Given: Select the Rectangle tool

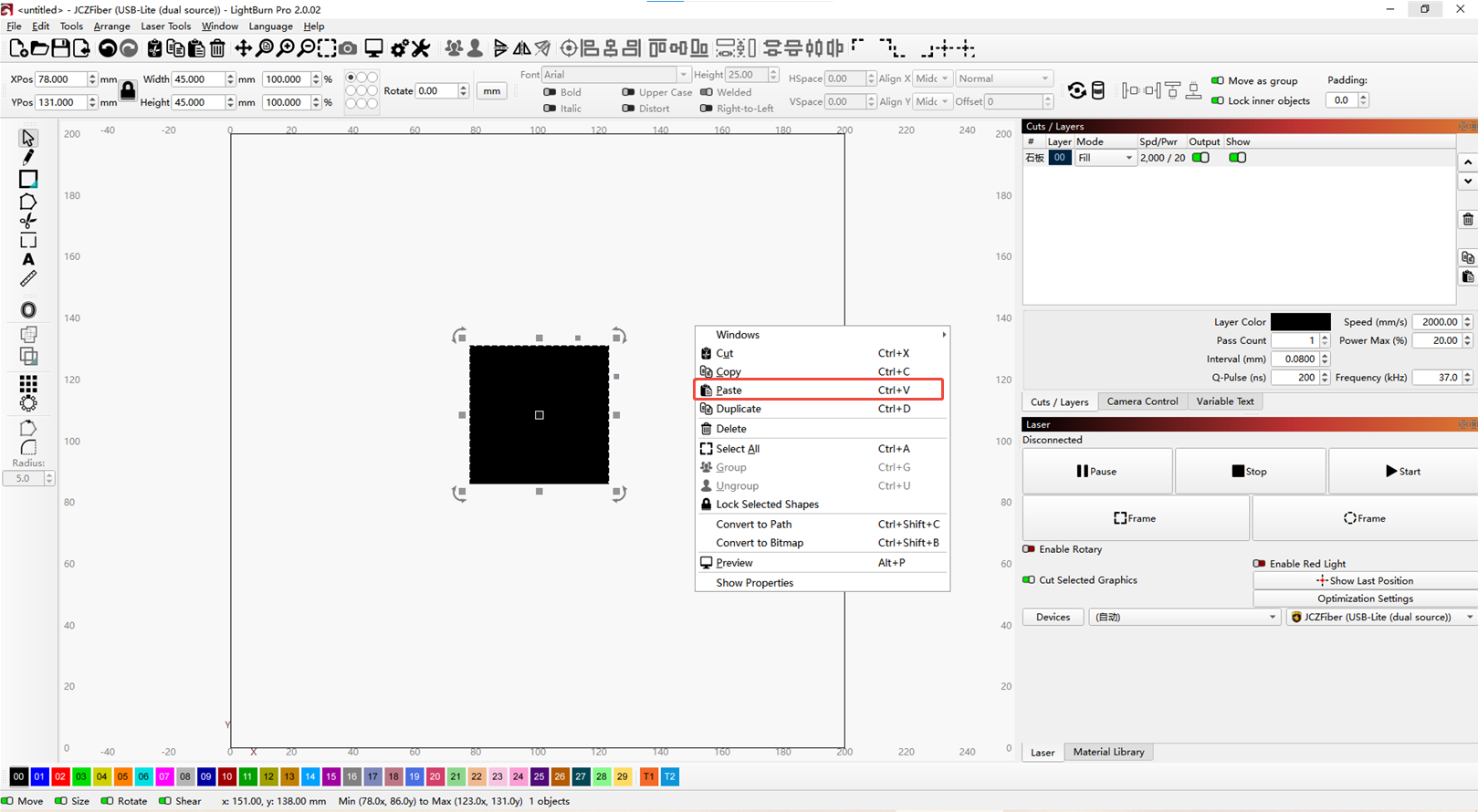Looking at the screenshot, I should (28, 179).
